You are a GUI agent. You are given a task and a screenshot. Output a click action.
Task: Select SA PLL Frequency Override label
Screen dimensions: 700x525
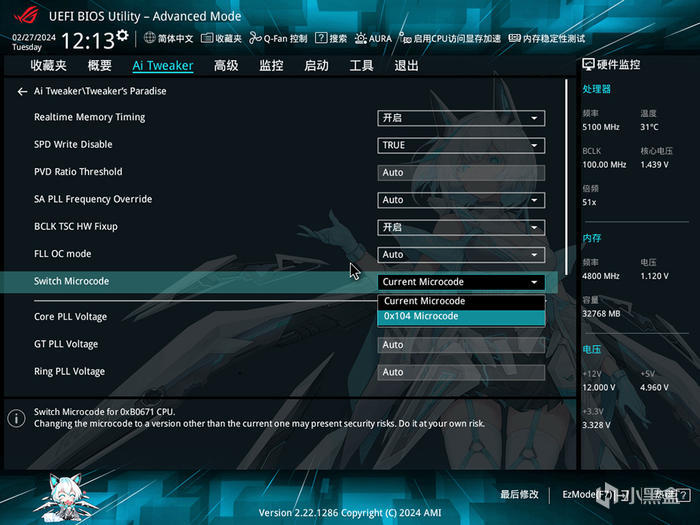click(93, 199)
